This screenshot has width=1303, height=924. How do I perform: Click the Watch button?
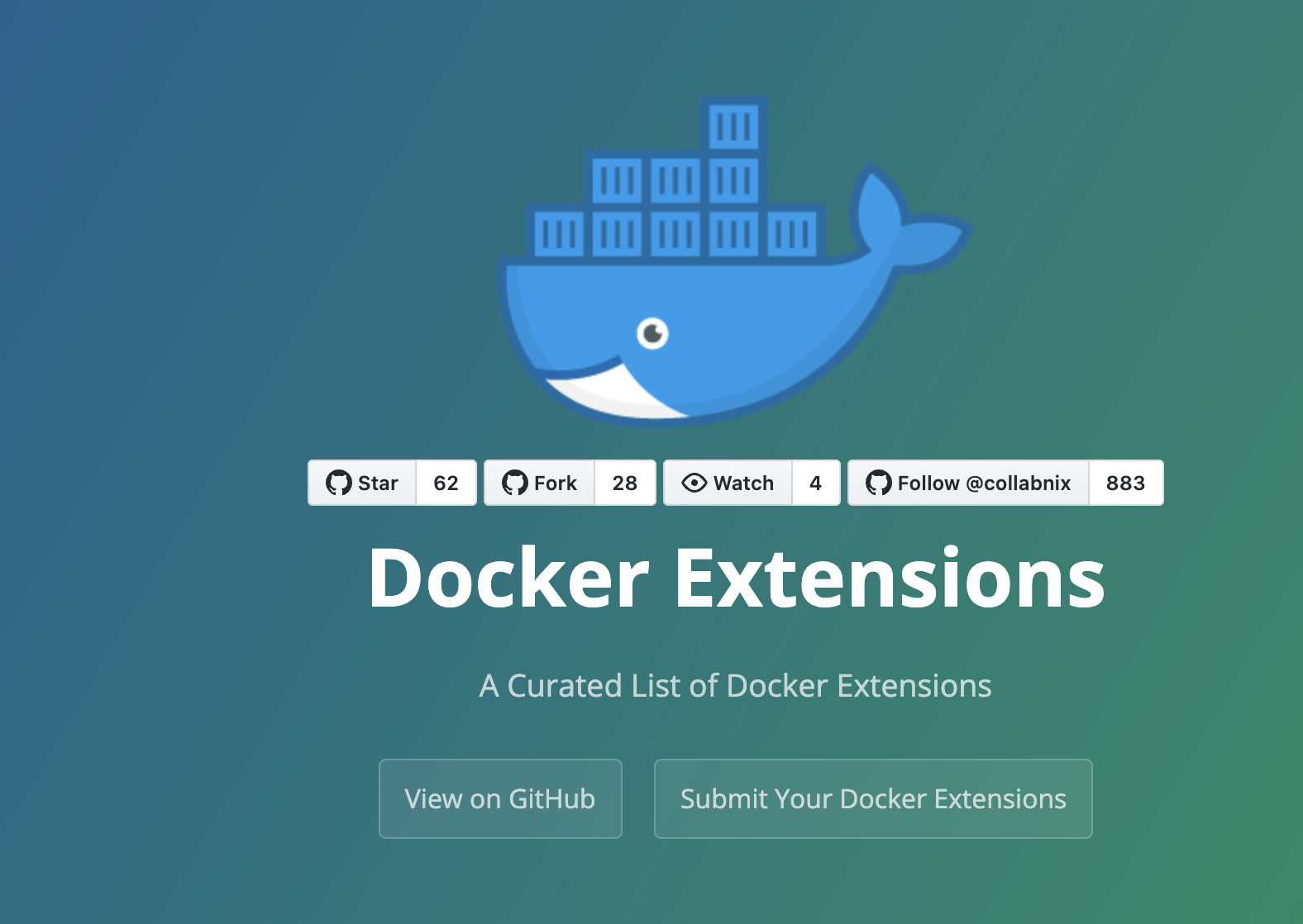pos(728,483)
